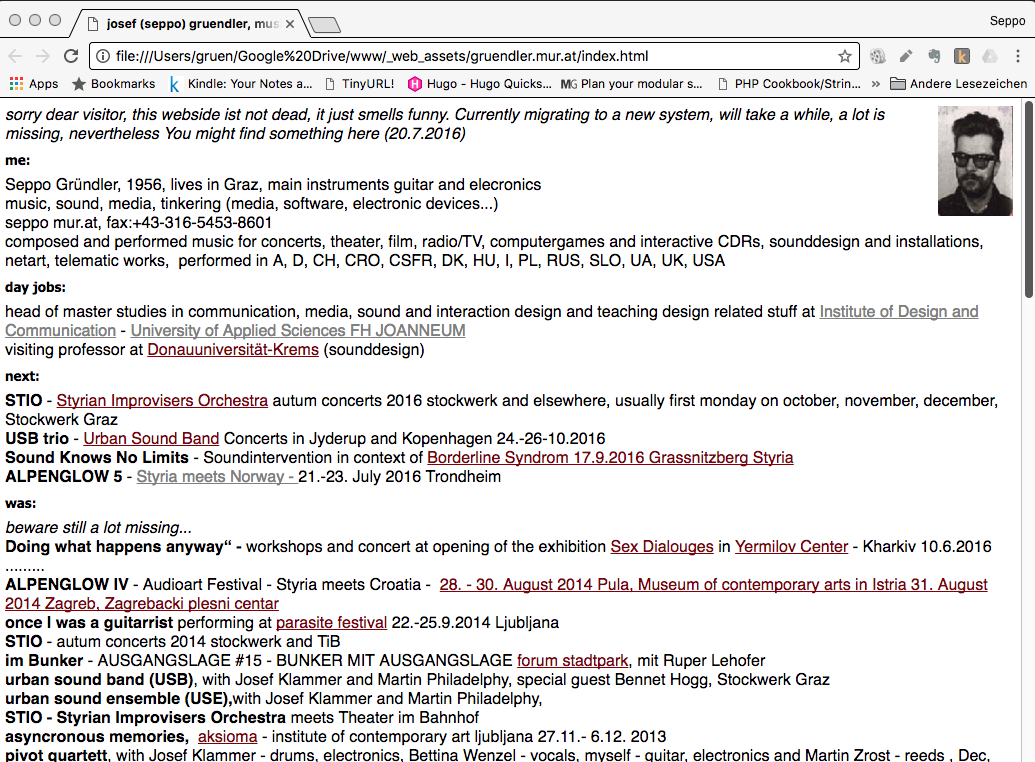This screenshot has height=762, width=1035.
Task: Open the Apps grid shortcut
Action: pyautogui.click(x=34, y=84)
